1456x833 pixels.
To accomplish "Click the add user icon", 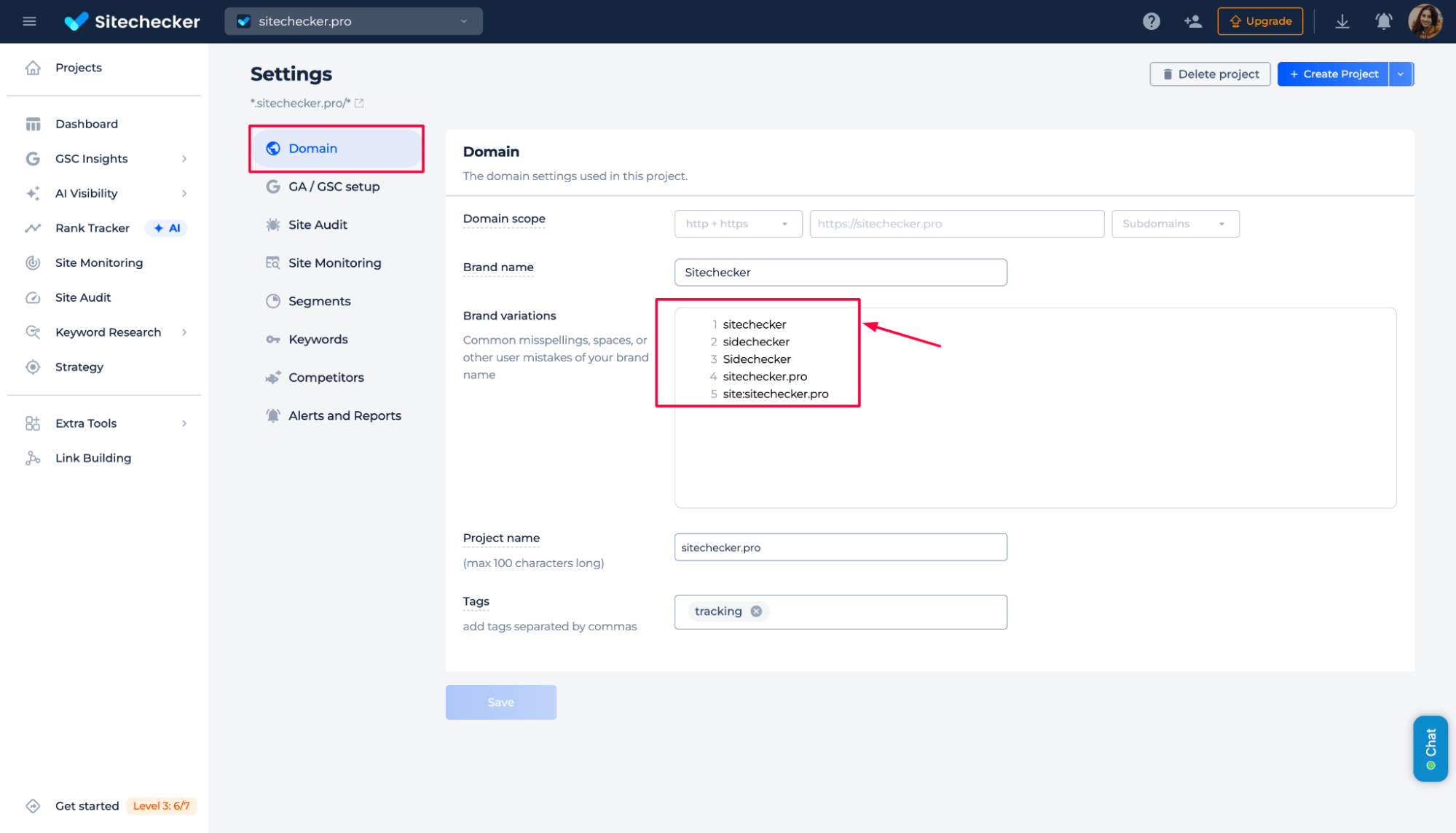I will coord(1192,21).
